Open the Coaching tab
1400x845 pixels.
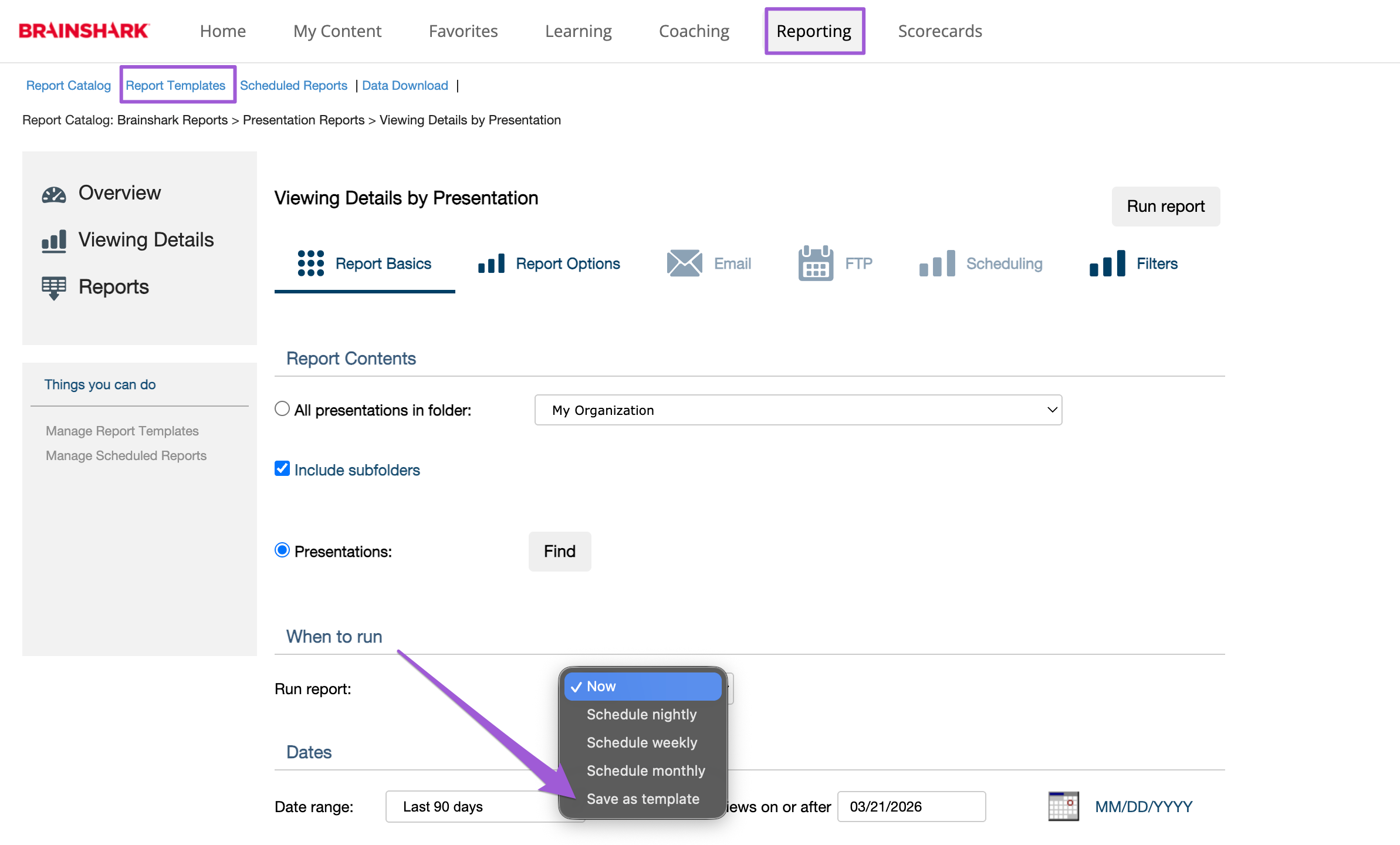694,31
